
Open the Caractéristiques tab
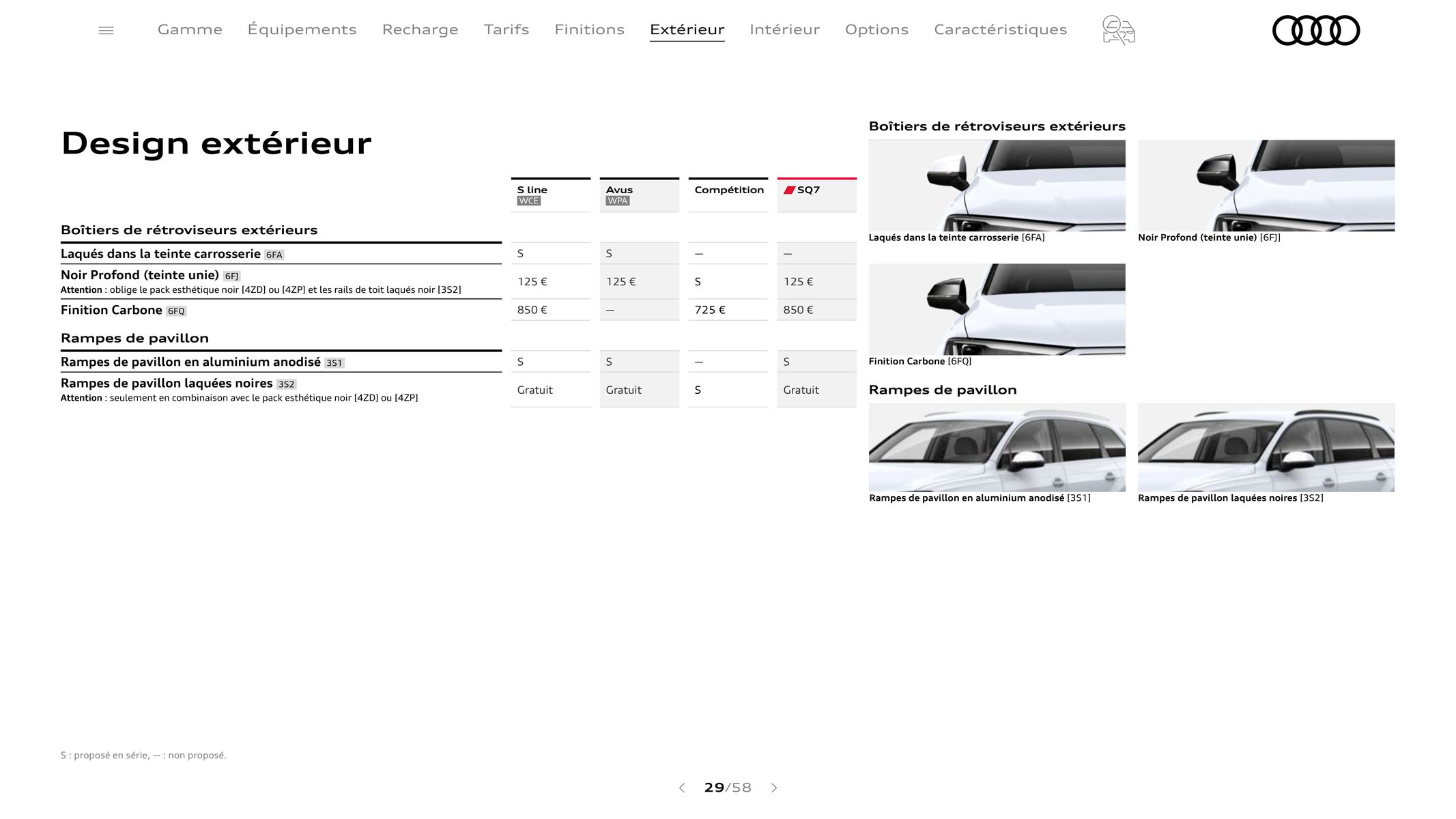tap(1000, 29)
